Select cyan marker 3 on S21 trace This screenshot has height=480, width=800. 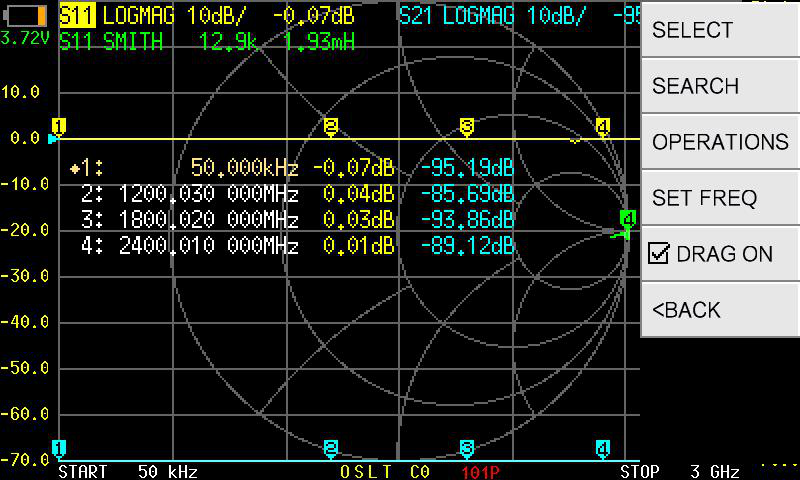pyautogui.click(x=467, y=449)
